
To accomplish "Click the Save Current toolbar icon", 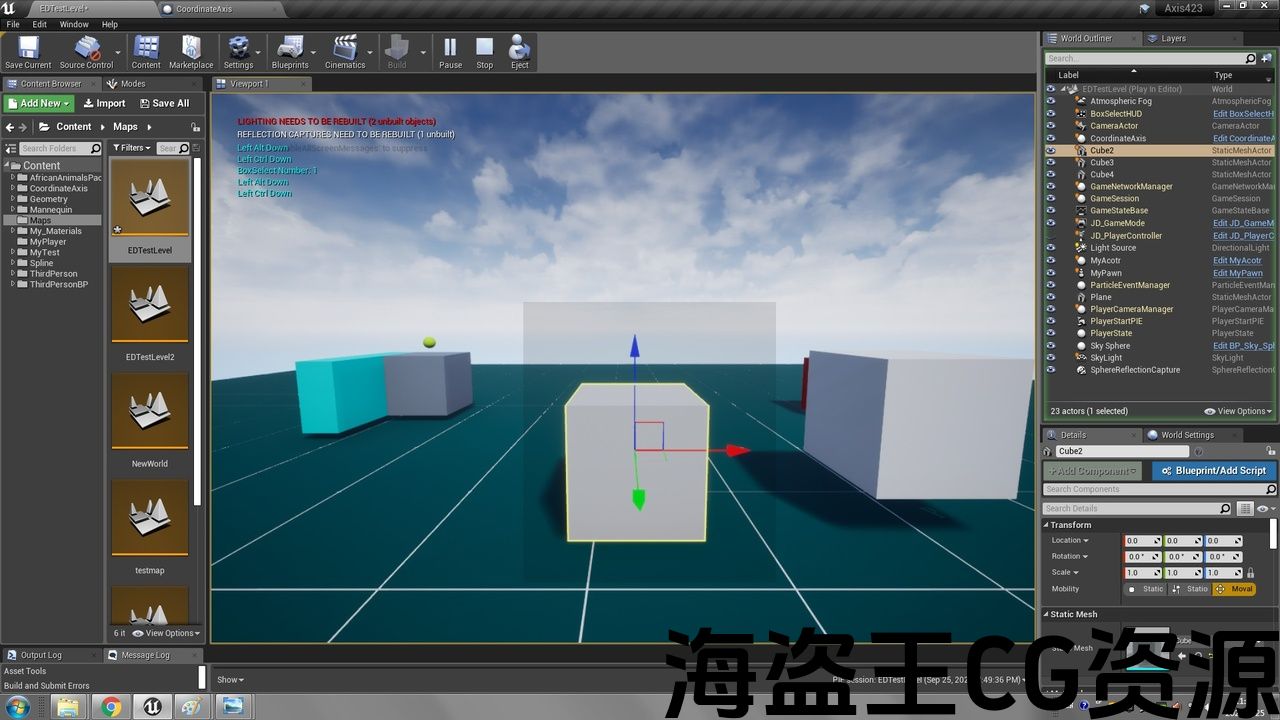I will pyautogui.click(x=28, y=52).
